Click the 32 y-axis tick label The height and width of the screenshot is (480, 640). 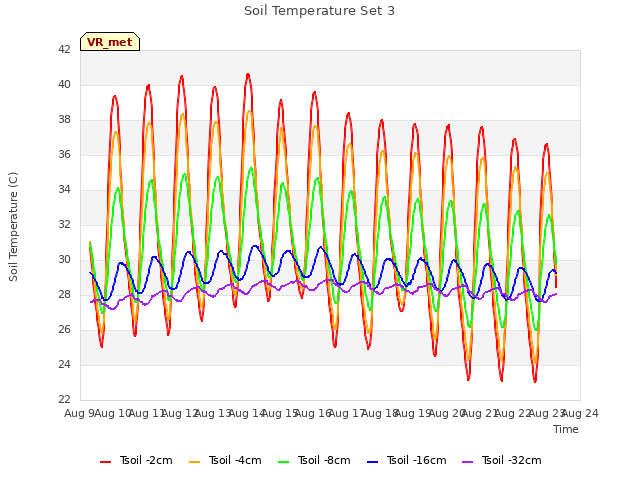(64, 224)
